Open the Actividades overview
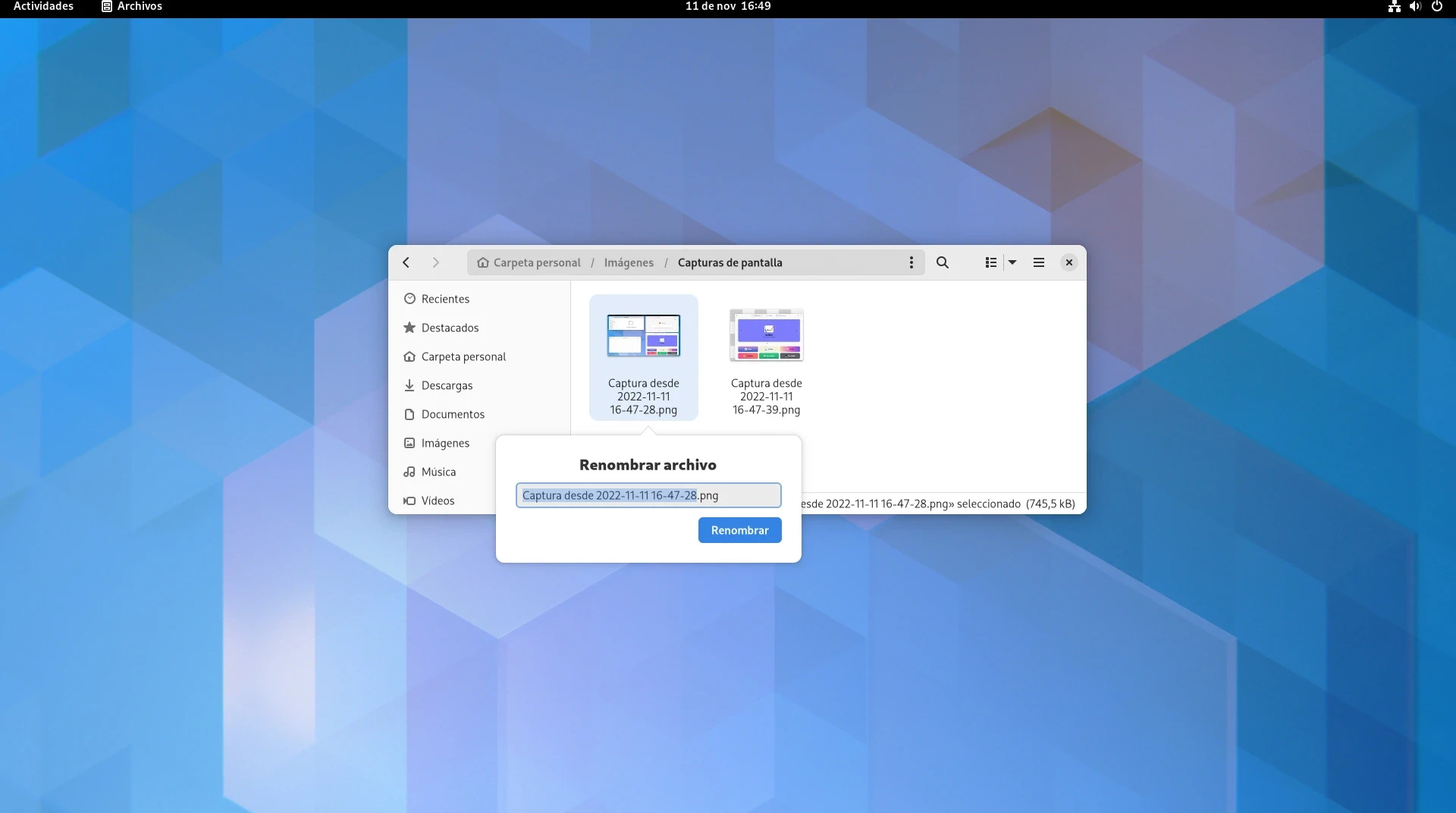 [x=43, y=6]
